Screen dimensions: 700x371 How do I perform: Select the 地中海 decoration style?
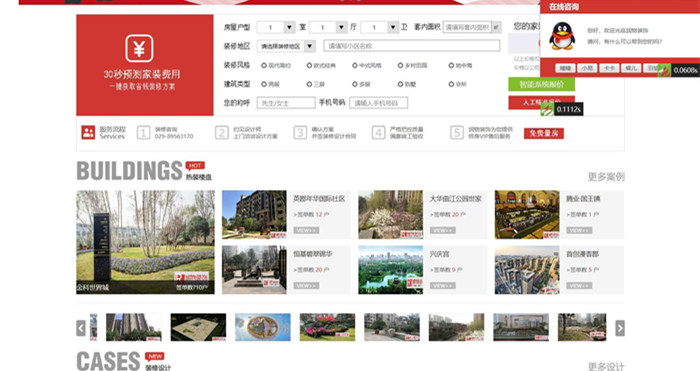click(x=451, y=66)
